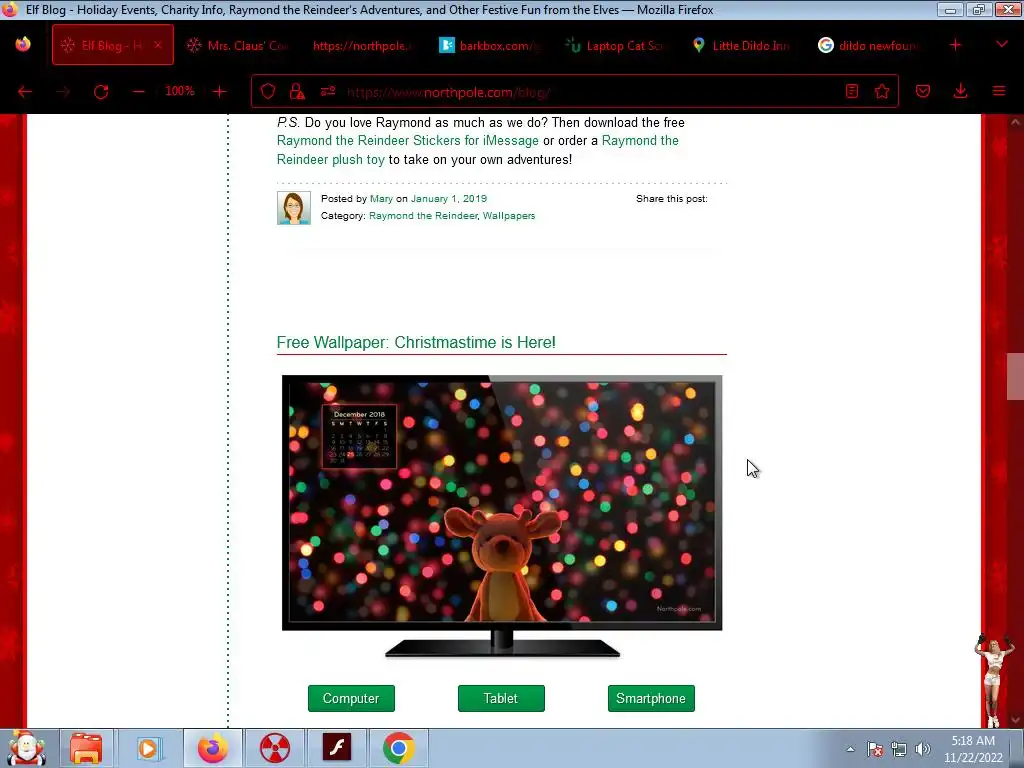Screen dimensions: 1024x768
Task: Show hidden tray icons arrow
Action: (x=850, y=749)
